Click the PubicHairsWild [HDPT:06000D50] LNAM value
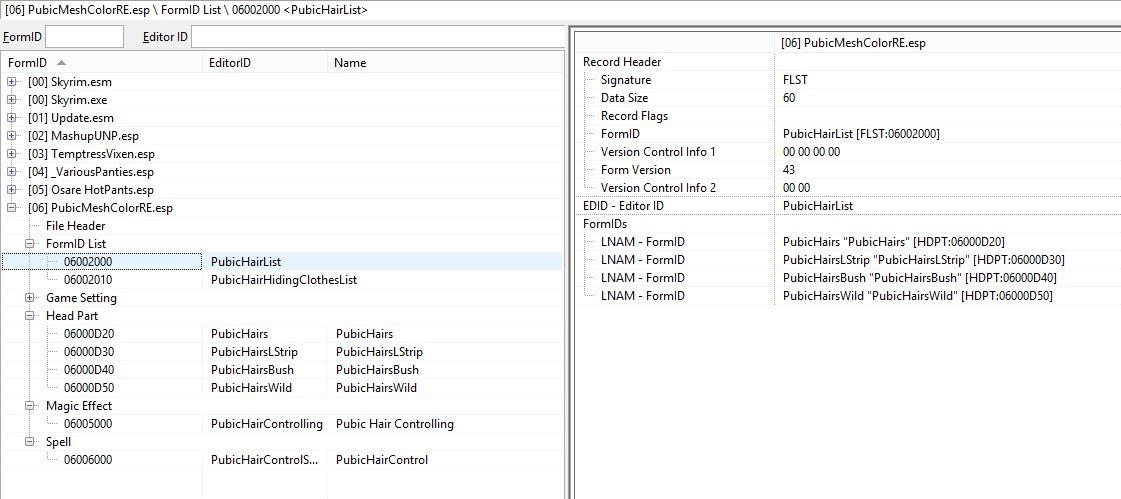Screen dimensions: 1121x499 (x=917, y=295)
